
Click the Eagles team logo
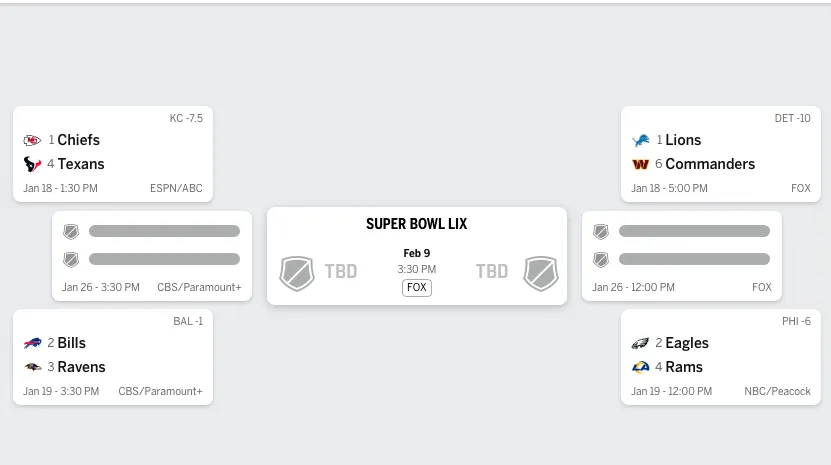pos(641,344)
